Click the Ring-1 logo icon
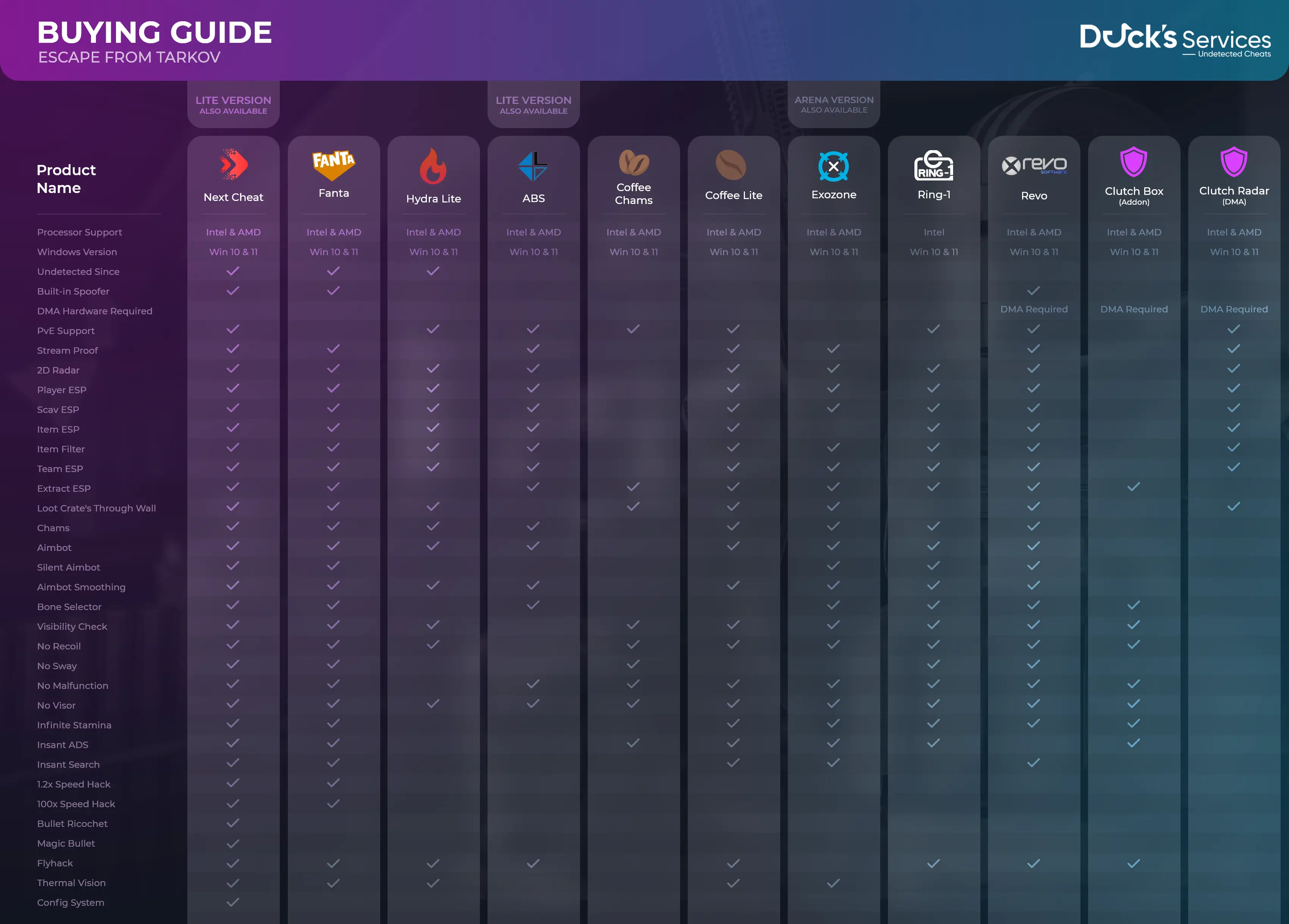The height and width of the screenshot is (924, 1289). [x=933, y=165]
